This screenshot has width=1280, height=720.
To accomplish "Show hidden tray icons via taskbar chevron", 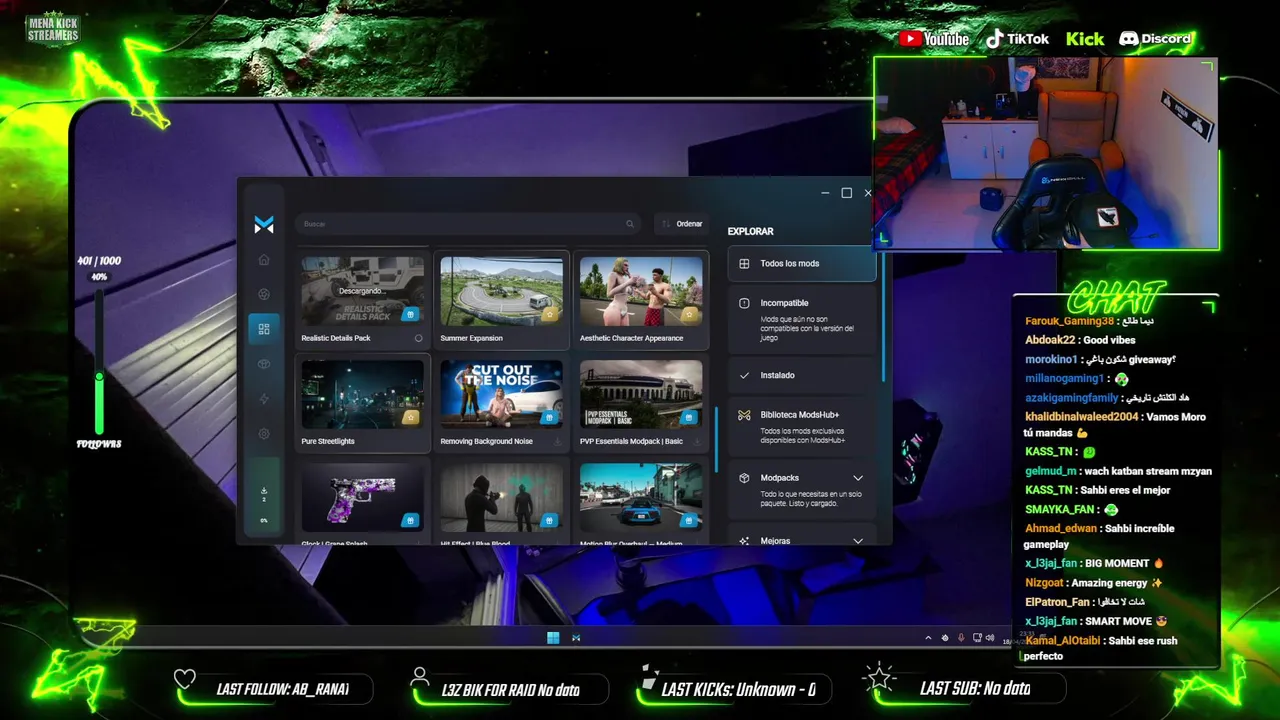I will (928, 638).
